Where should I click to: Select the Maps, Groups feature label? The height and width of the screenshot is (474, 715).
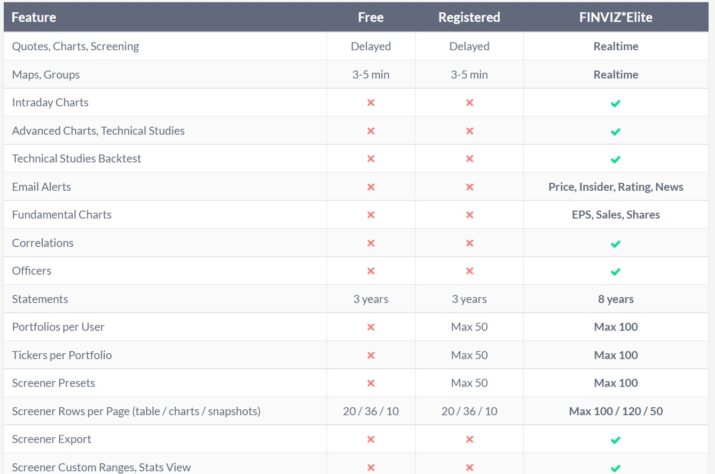[x=46, y=75]
